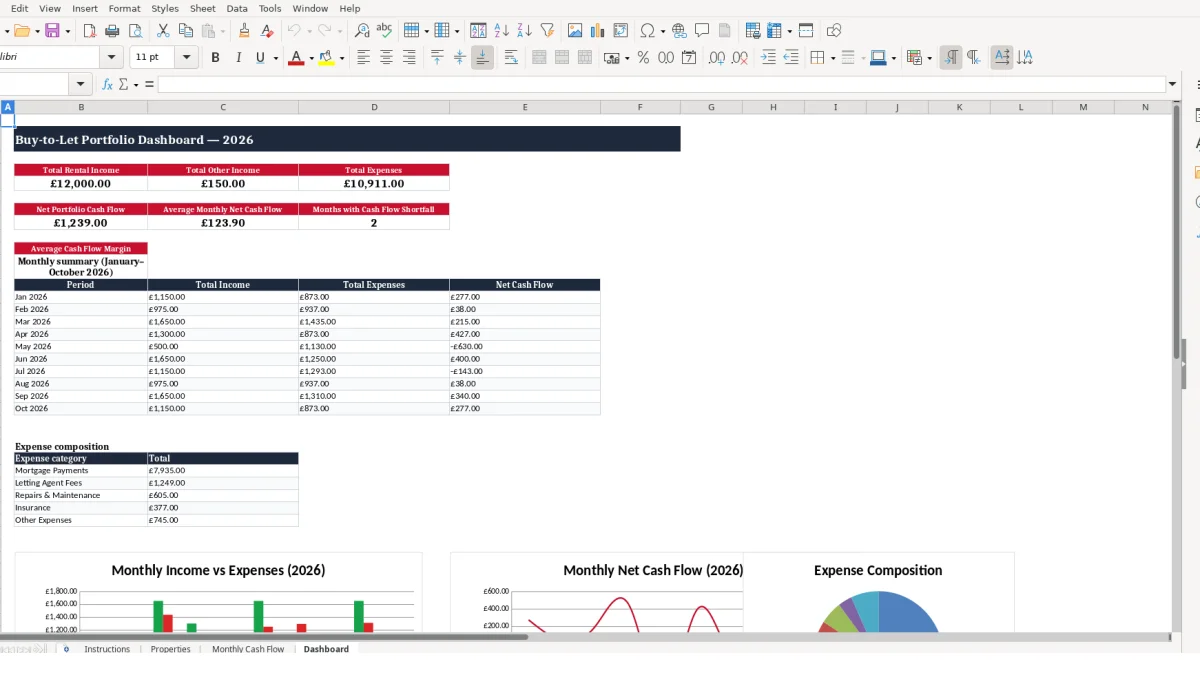Open Find and Replace
The width and height of the screenshot is (1200, 675).
(x=362, y=31)
